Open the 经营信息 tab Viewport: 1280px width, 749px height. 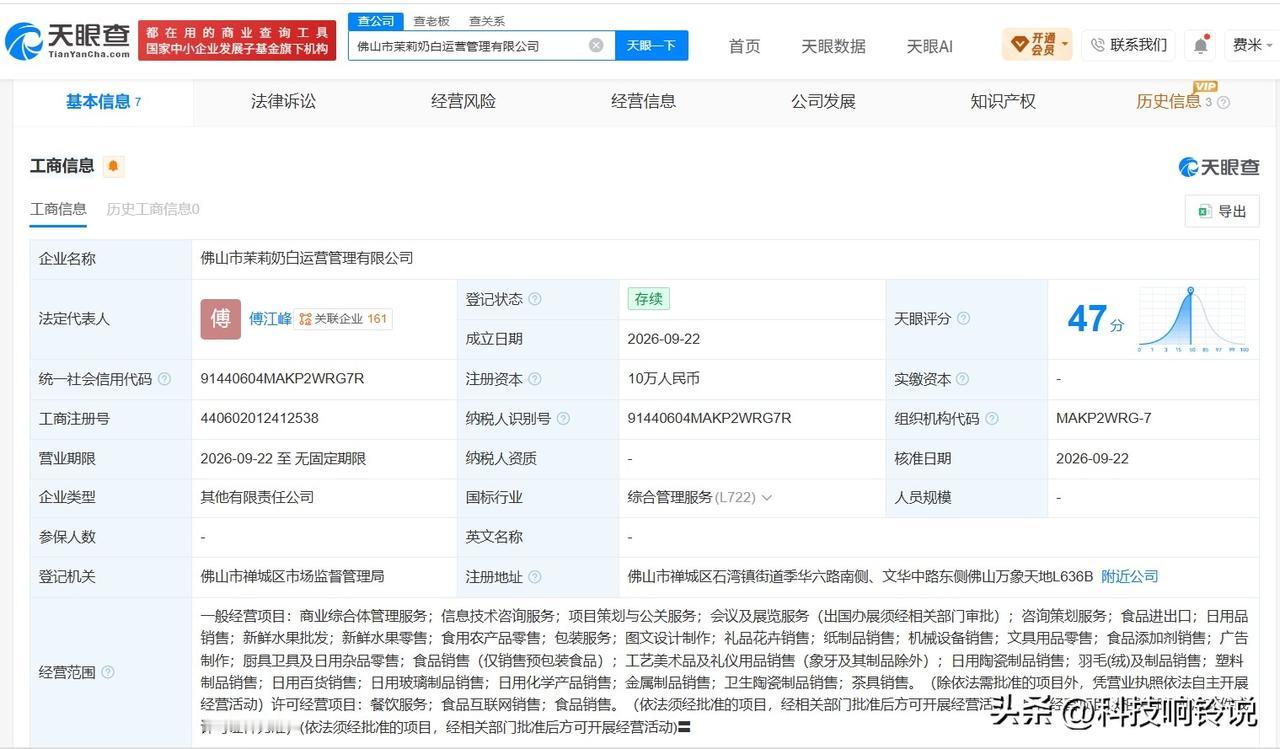(643, 101)
